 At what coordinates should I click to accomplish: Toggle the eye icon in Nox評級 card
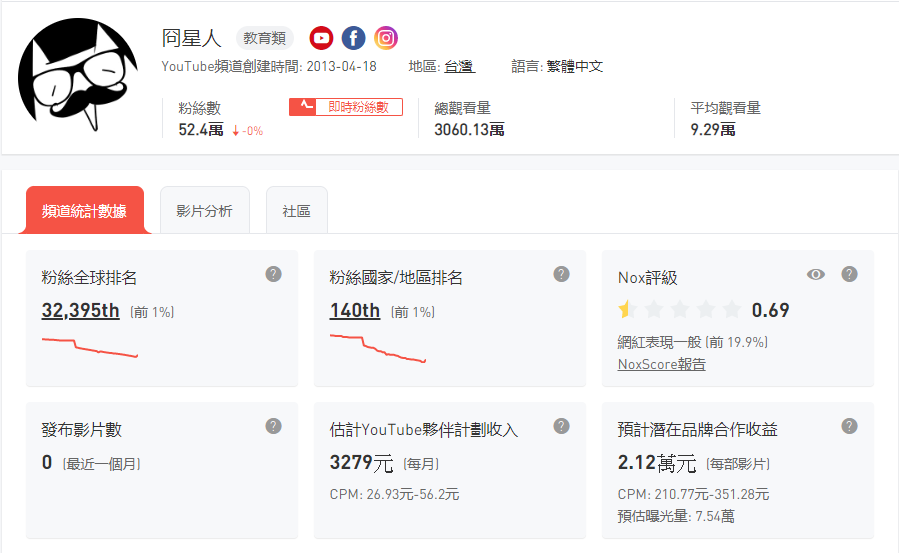[x=816, y=274]
